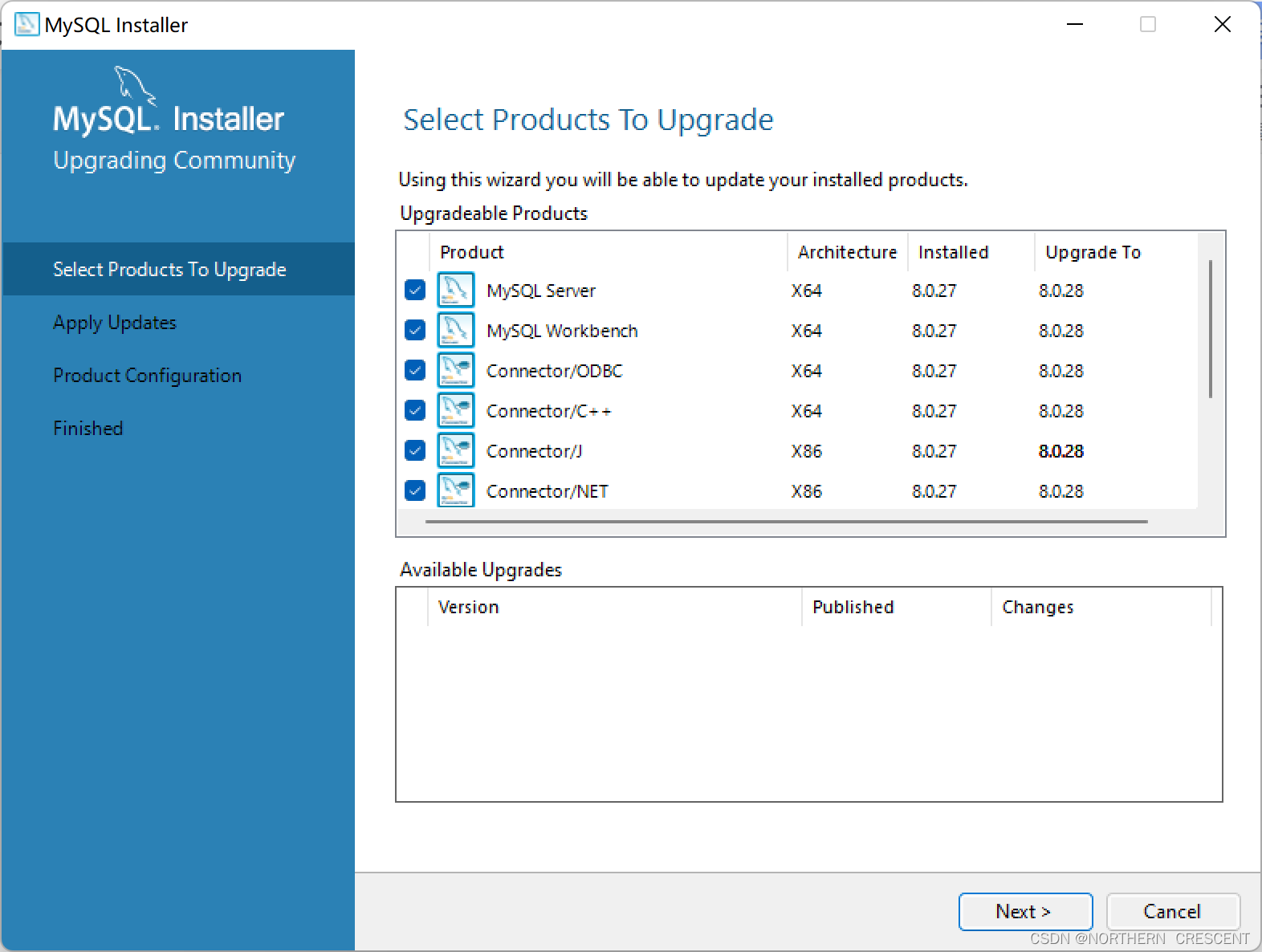The height and width of the screenshot is (952, 1262).
Task: Click the horizontal scrollbar of the products list
Action: click(x=787, y=521)
